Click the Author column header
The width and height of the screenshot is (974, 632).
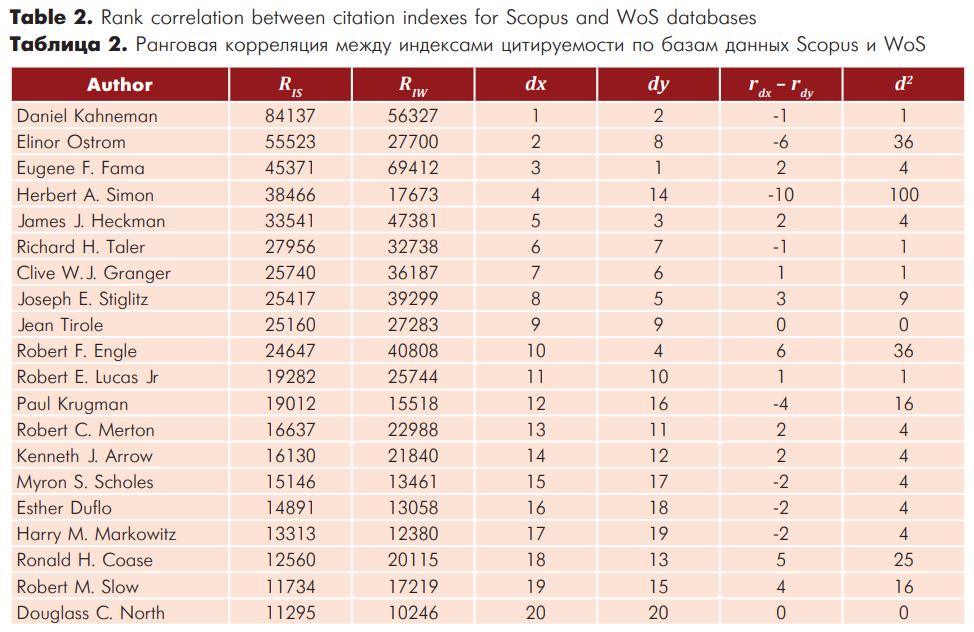point(119,85)
